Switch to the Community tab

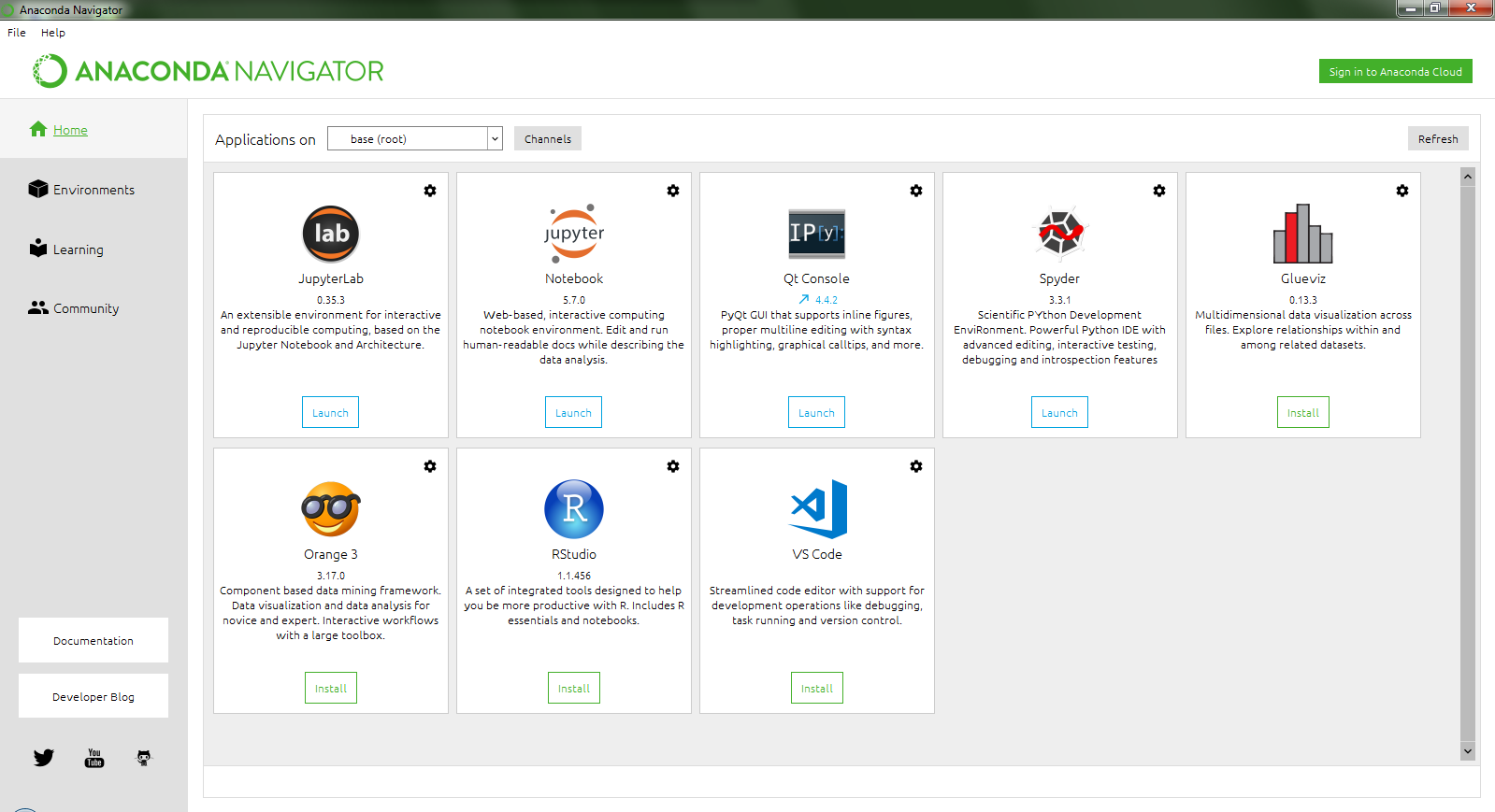pyautogui.click(x=93, y=307)
